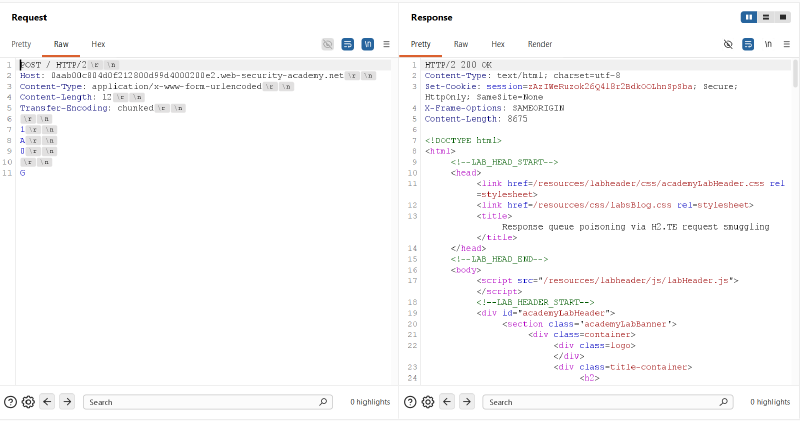This screenshot has width=800, height=421.
Task: Open the Response Raw tab
Action: [x=461, y=44]
